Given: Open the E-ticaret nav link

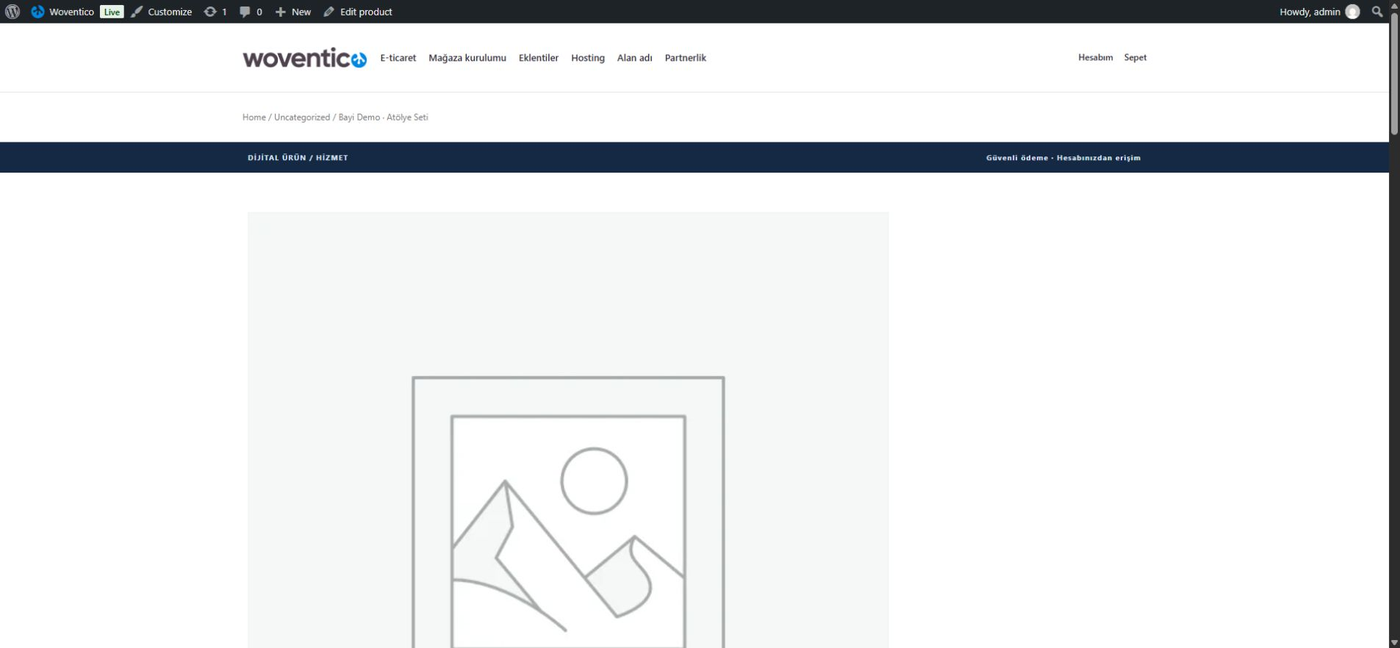Looking at the screenshot, I should tap(398, 58).
